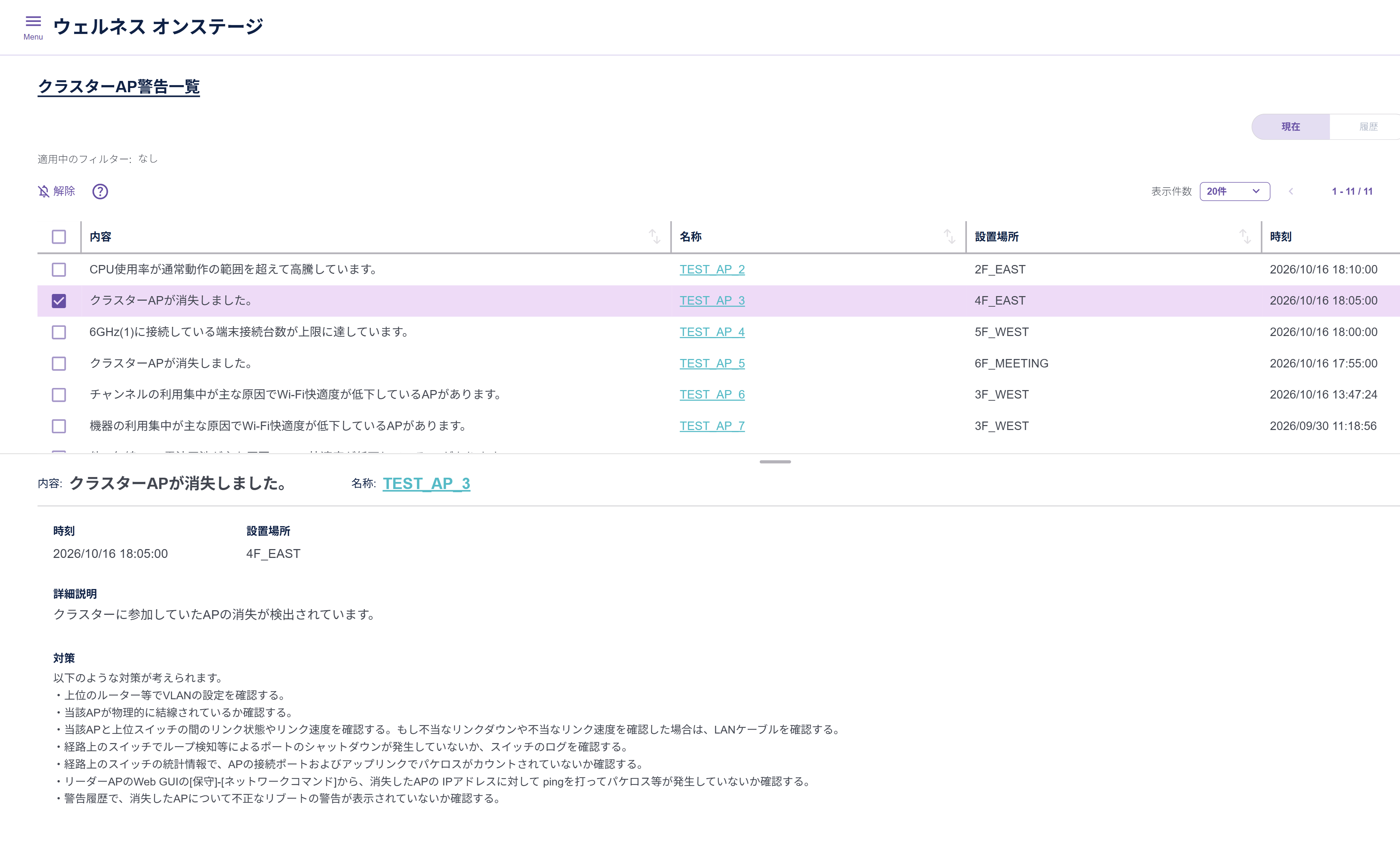The width and height of the screenshot is (1400, 848).
Task: Open the hamburger Menu icon
Action: [x=34, y=27]
